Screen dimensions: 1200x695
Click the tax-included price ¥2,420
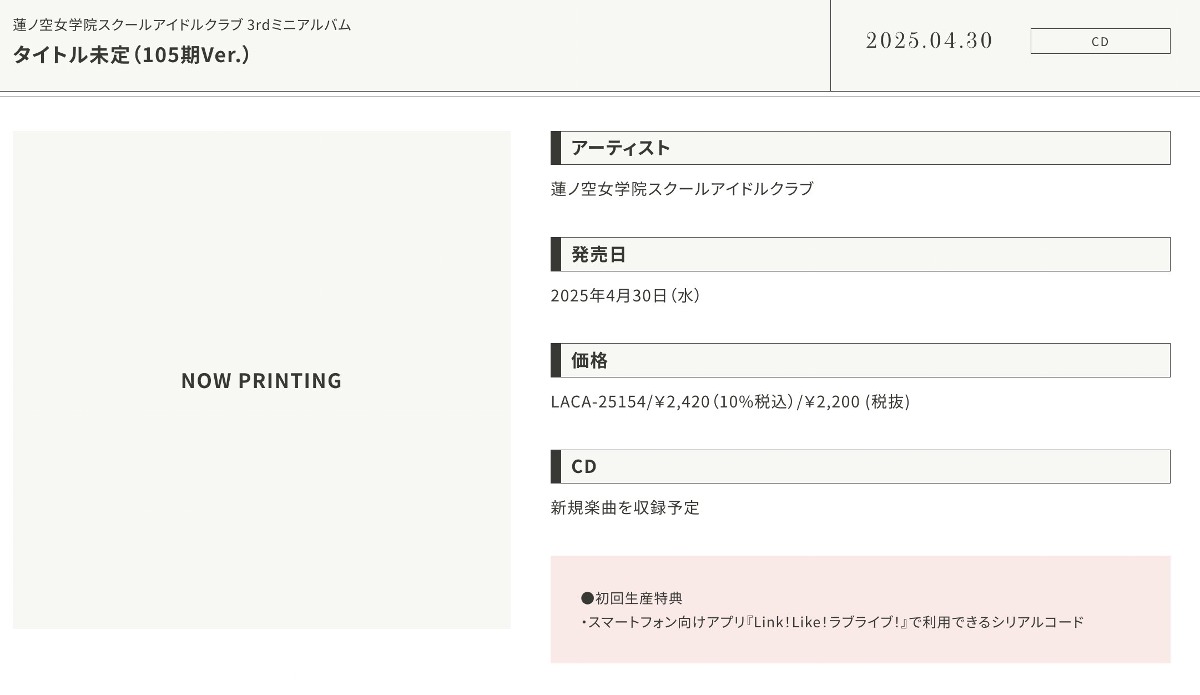(682, 402)
